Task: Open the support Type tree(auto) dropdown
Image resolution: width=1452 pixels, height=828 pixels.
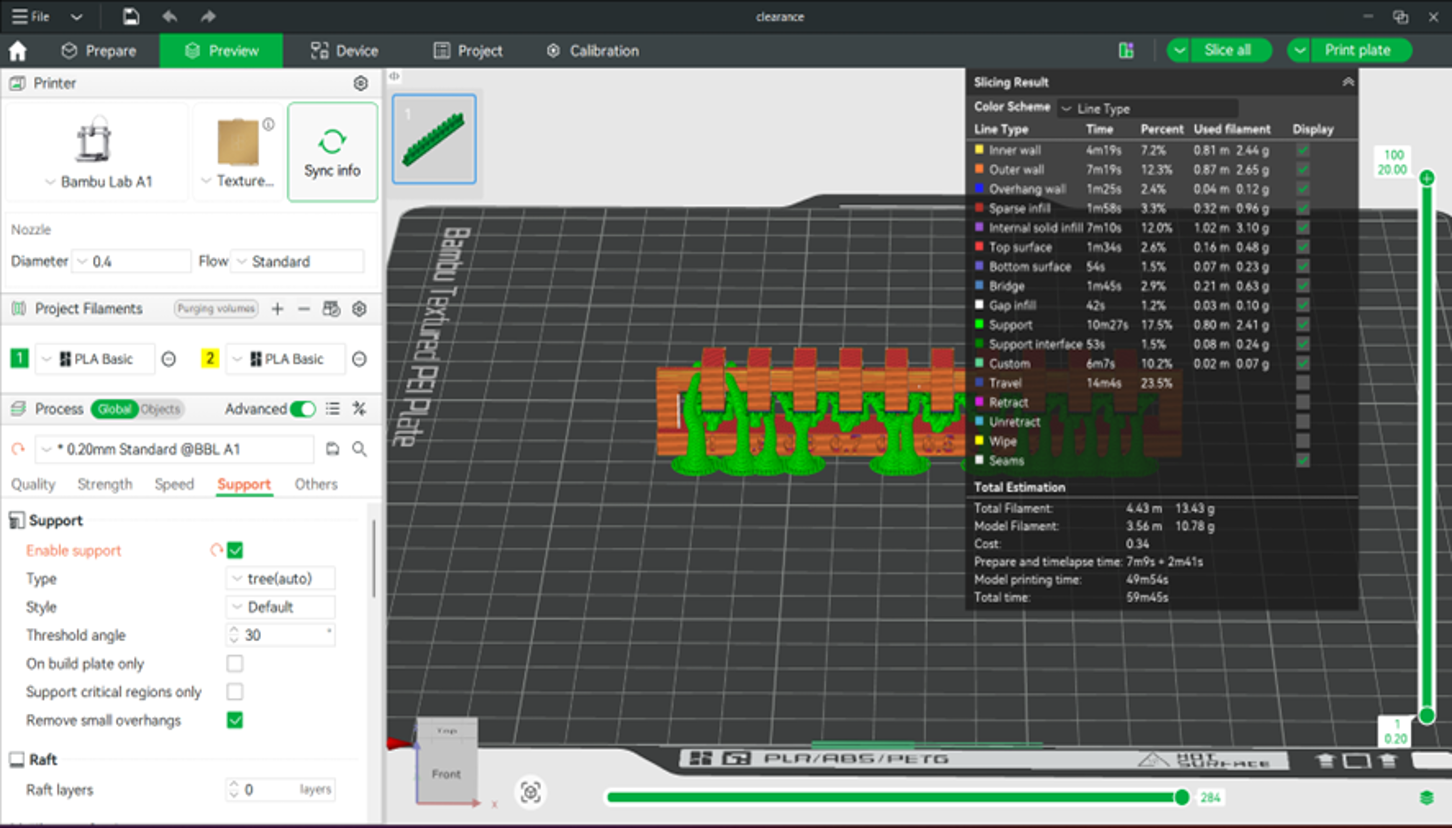Action: click(x=281, y=578)
